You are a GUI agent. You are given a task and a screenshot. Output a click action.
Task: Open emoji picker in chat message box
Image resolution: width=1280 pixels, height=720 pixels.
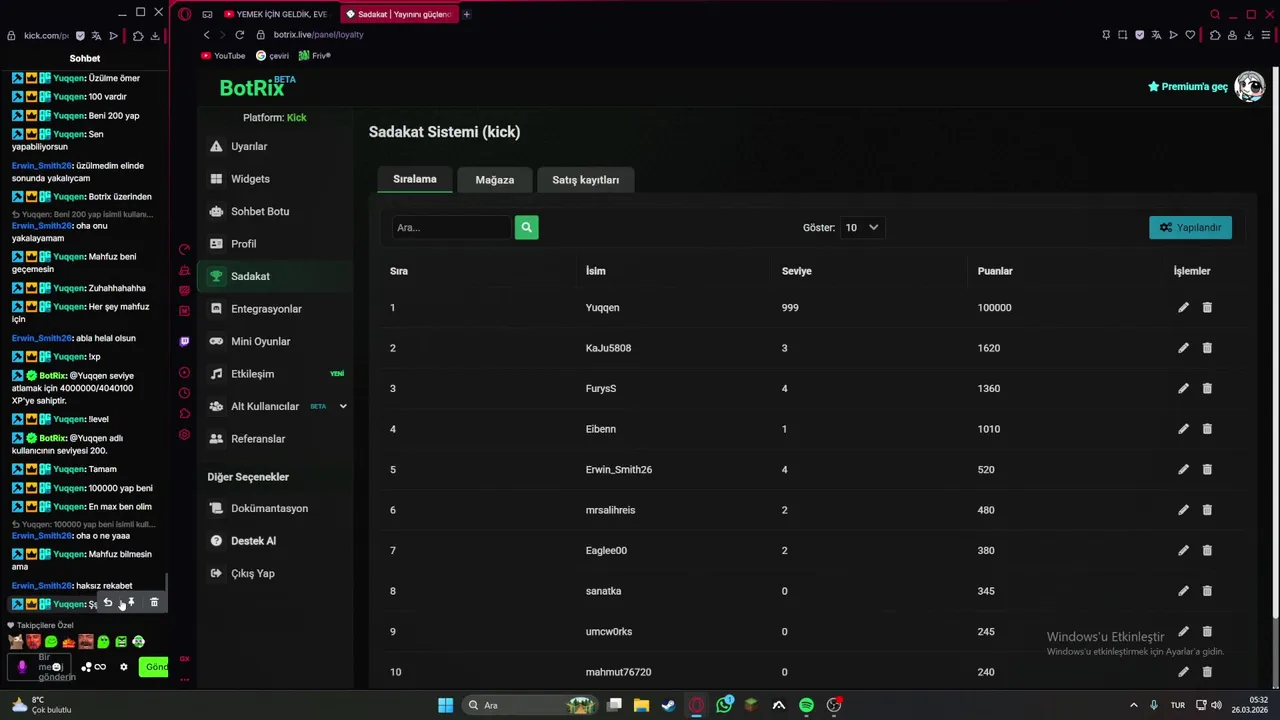(57, 667)
